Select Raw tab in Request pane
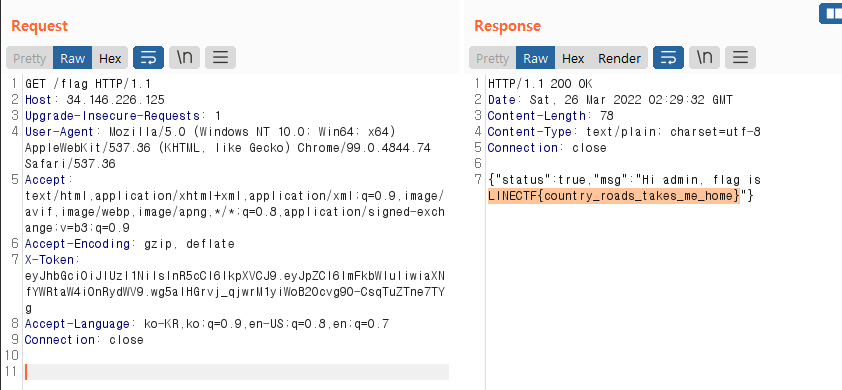Viewport: 842px width, 390px height. point(72,58)
